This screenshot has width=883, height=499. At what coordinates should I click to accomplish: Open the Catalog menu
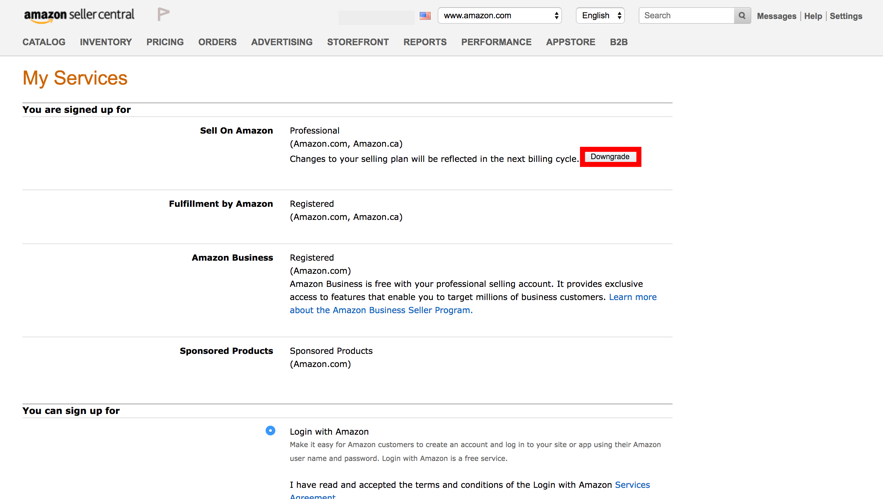44,42
